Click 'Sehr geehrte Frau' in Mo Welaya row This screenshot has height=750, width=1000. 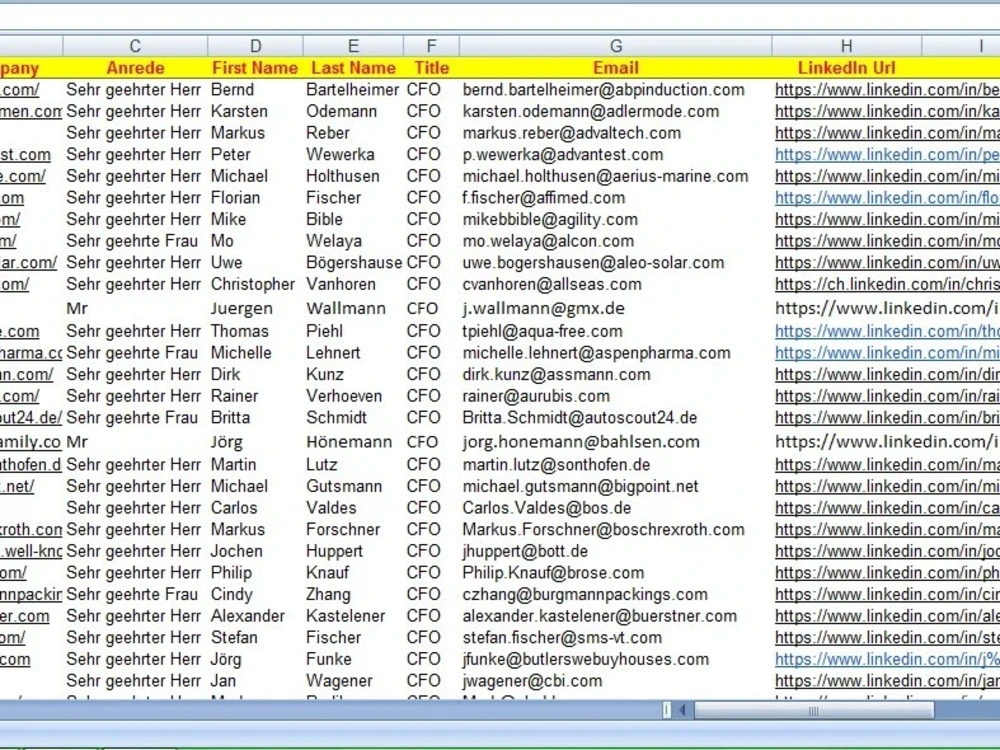132,242
